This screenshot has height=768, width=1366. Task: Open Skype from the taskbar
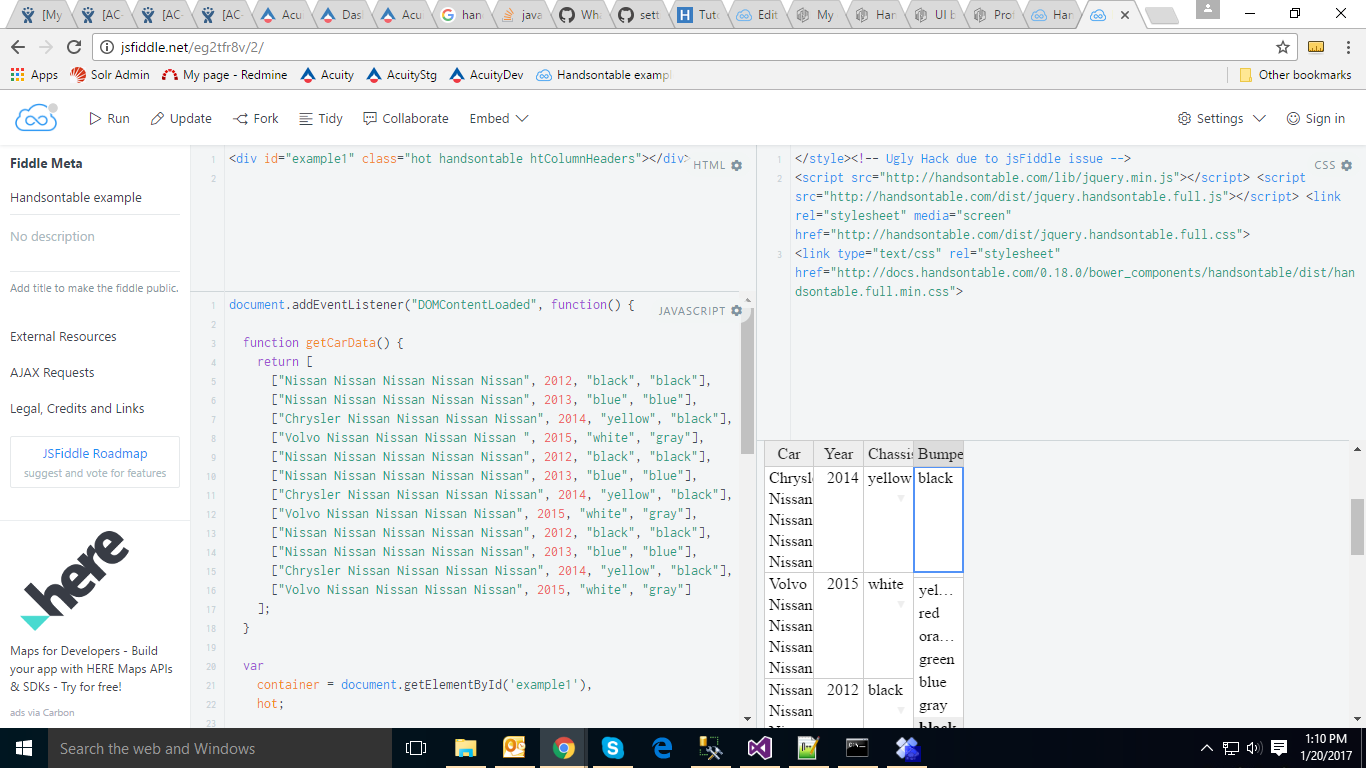[x=613, y=748]
